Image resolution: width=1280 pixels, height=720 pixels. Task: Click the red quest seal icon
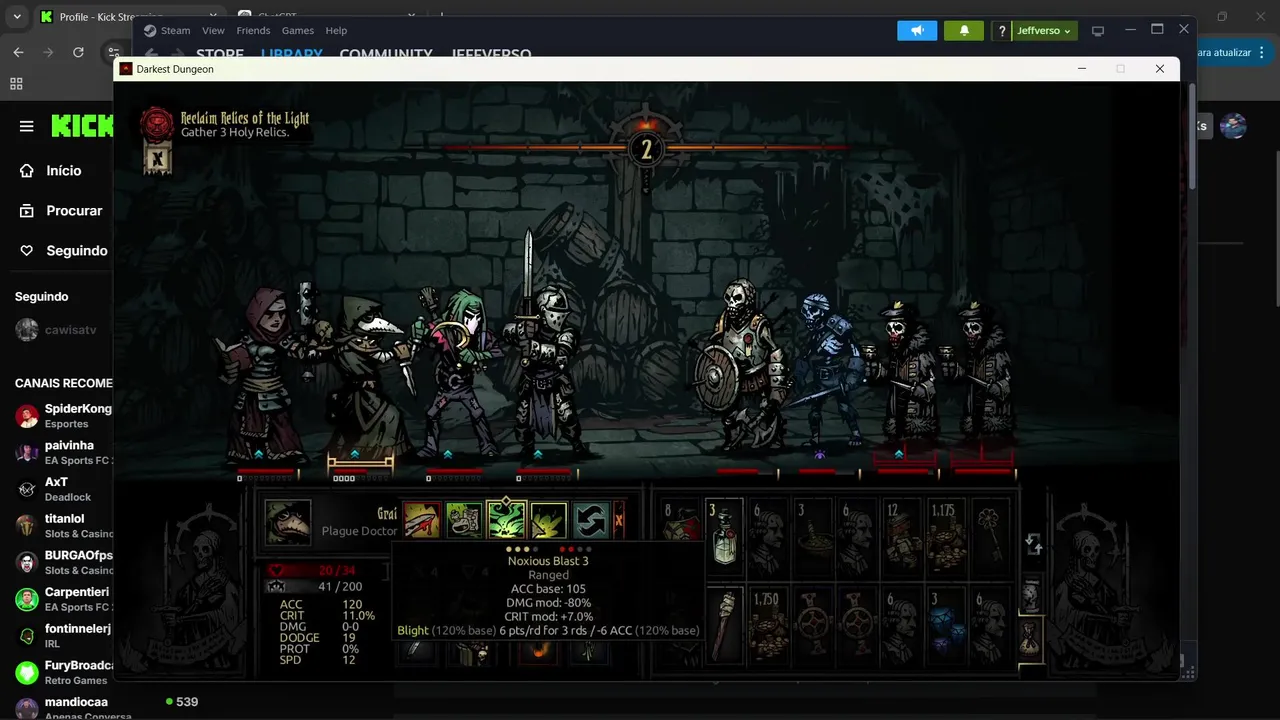click(157, 125)
